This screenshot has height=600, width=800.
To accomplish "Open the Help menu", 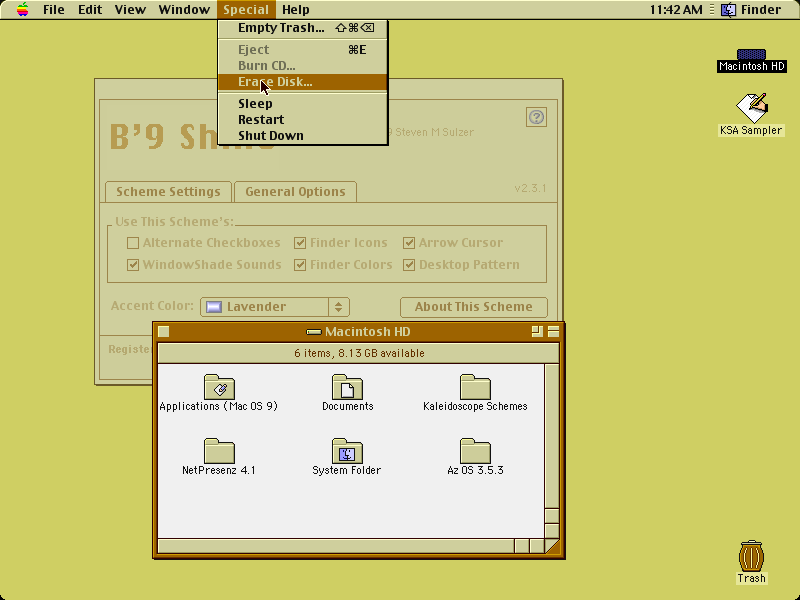I will point(295,10).
